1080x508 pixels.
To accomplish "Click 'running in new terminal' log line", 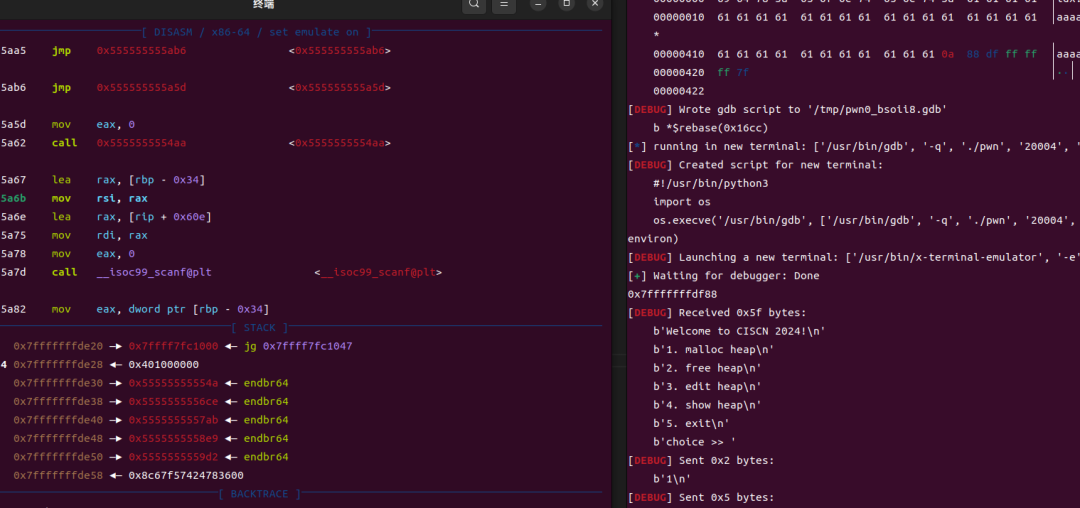I will 853,147.
